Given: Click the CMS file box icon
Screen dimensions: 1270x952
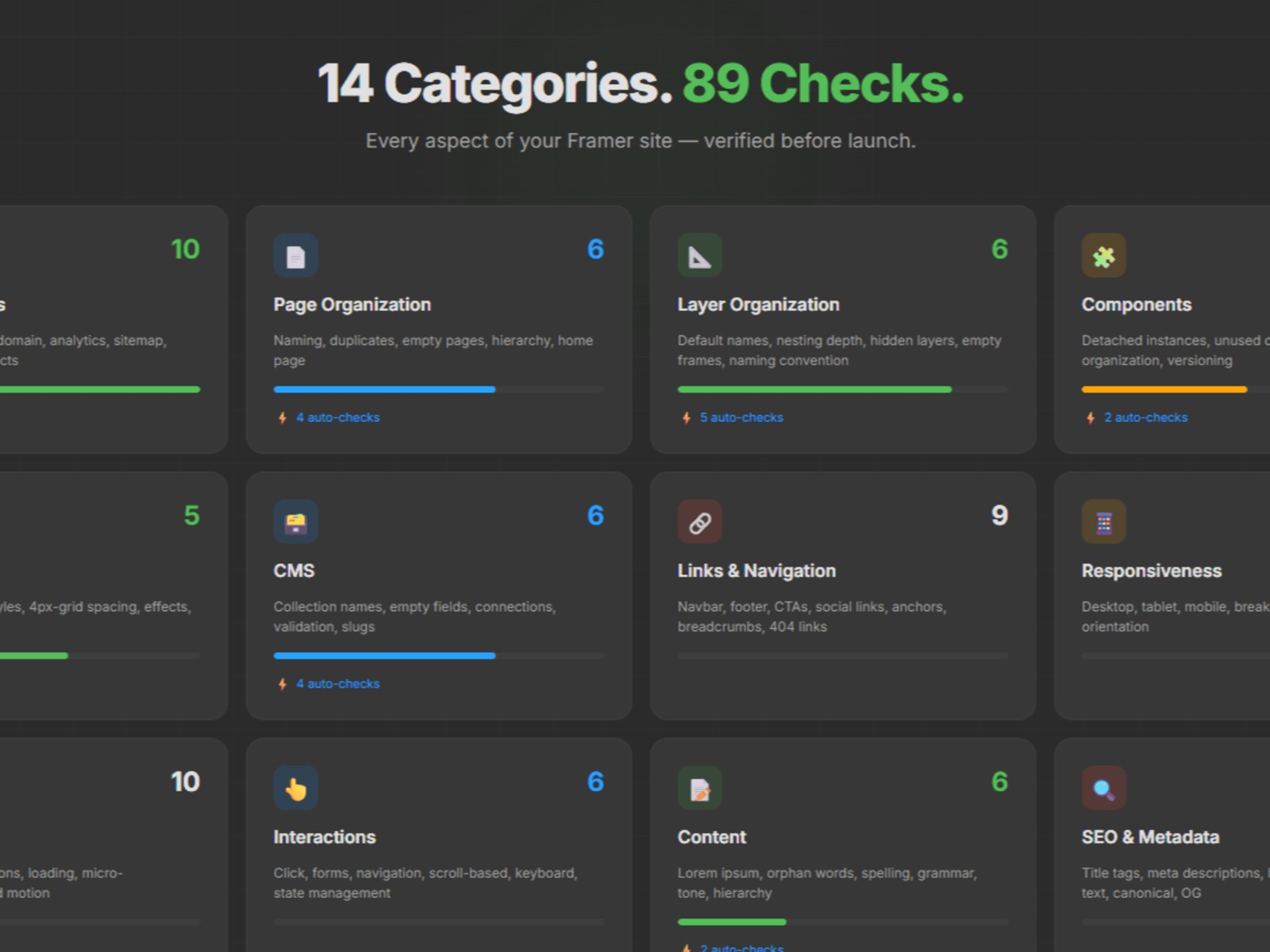Looking at the screenshot, I should 296,522.
